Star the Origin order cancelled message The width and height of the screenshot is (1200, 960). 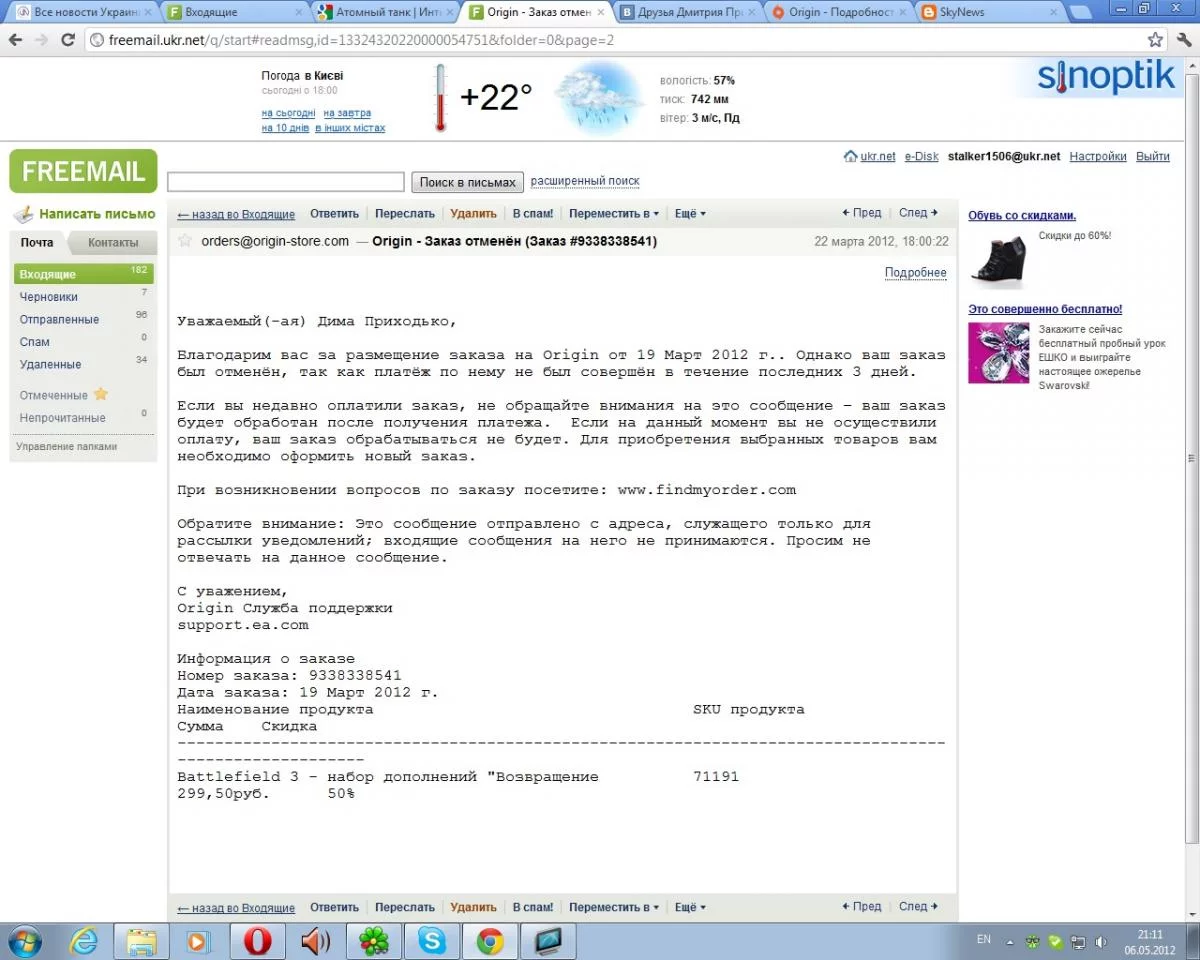click(185, 241)
